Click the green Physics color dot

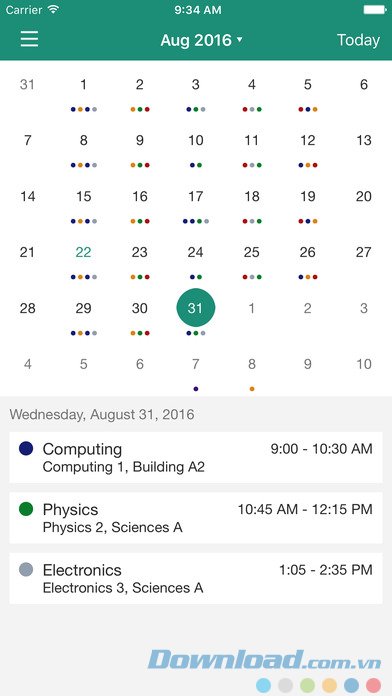[26, 509]
